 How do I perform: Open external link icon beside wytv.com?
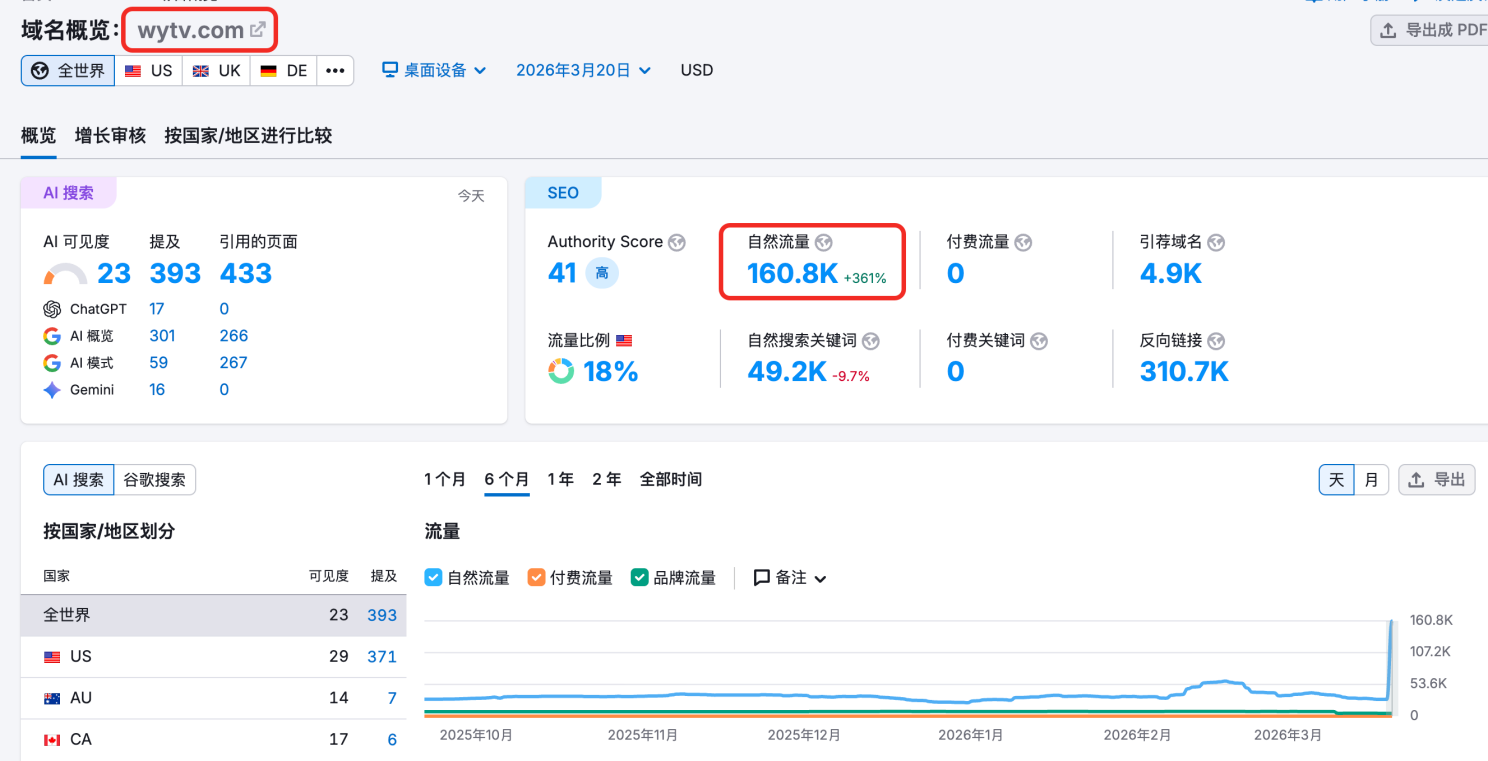258,30
